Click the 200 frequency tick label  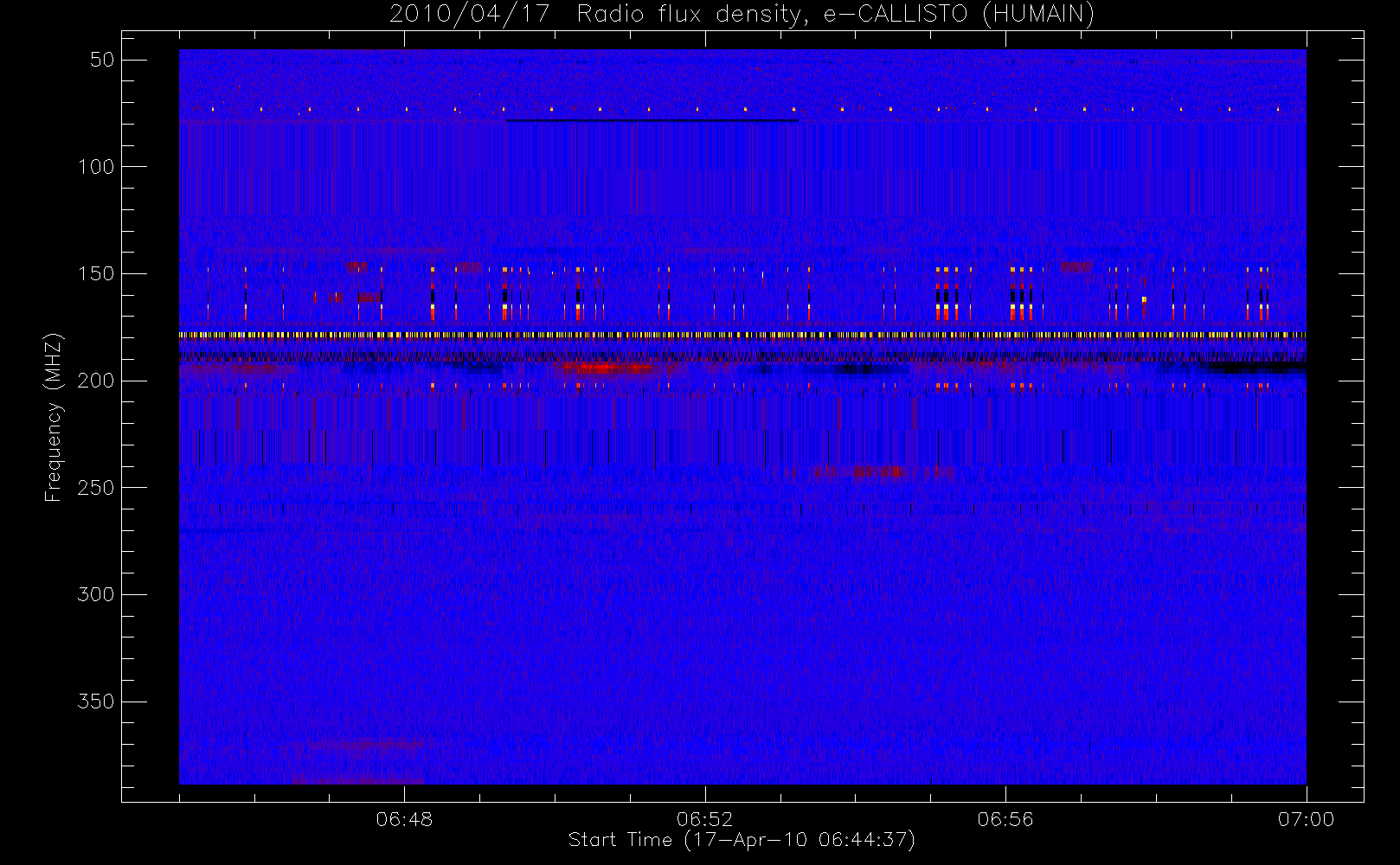(x=96, y=381)
